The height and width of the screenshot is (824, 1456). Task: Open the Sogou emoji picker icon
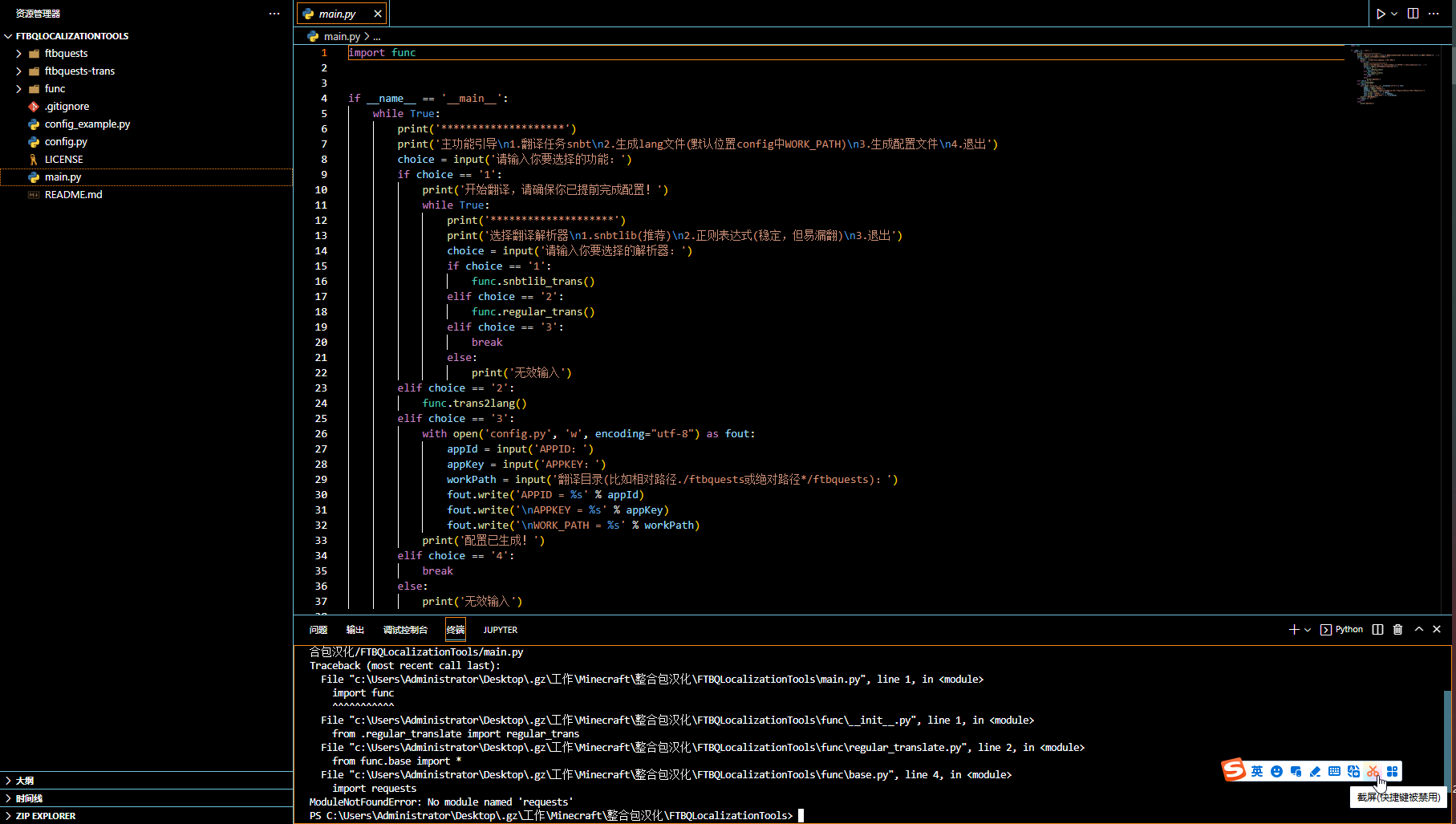click(x=1276, y=771)
